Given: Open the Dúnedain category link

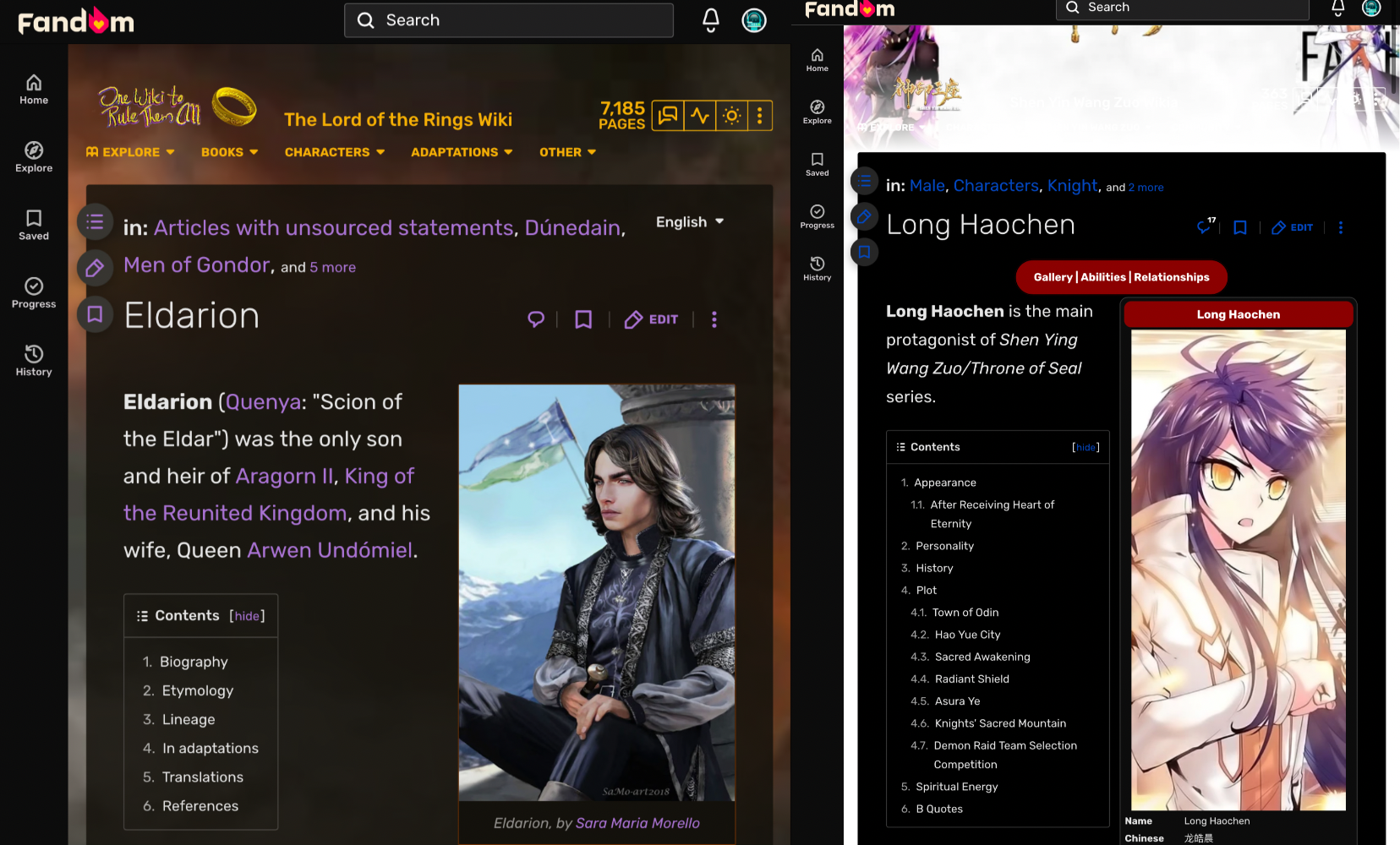Looking at the screenshot, I should pos(573,228).
